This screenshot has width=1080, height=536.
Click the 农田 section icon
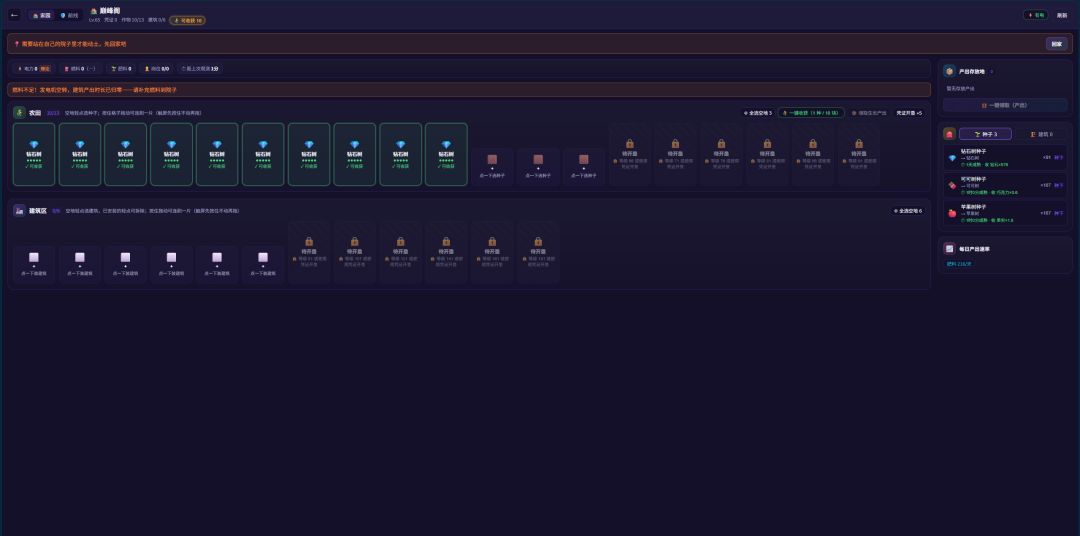19,112
